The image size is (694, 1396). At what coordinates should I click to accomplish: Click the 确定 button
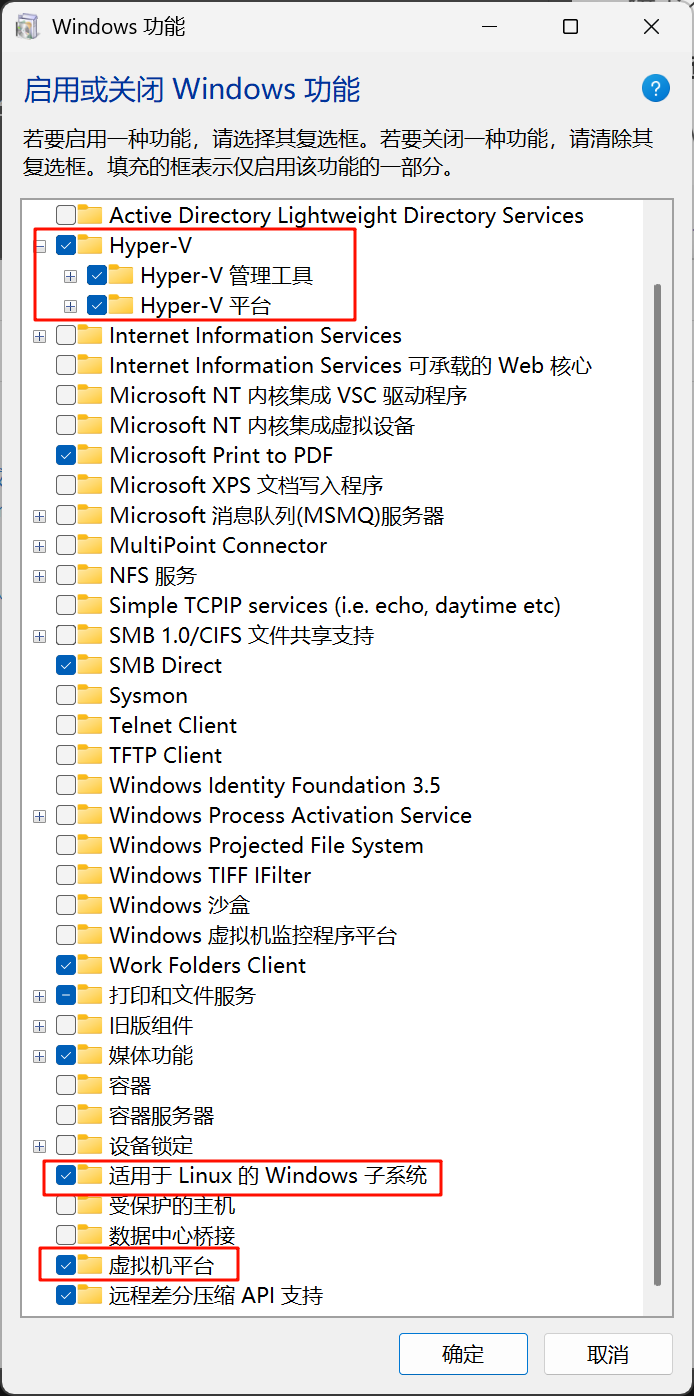[x=463, y=1354]
